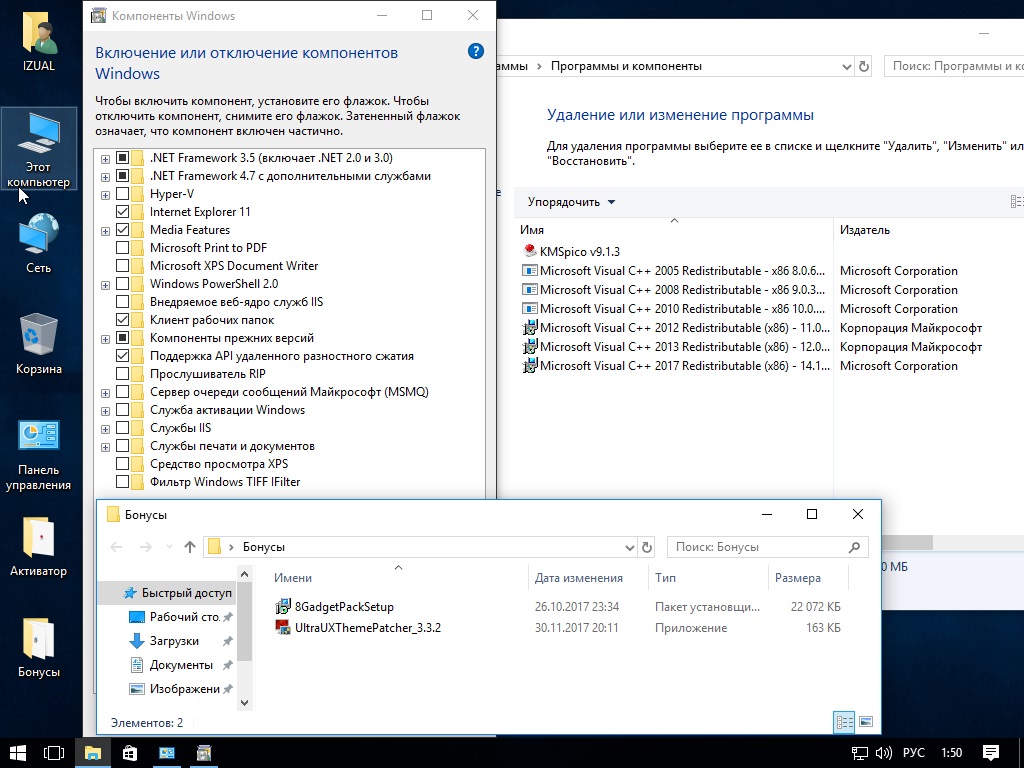The image size is (1024, 768).
Task: Sort Бонусы files by Имени column
Action: point(398,577)
